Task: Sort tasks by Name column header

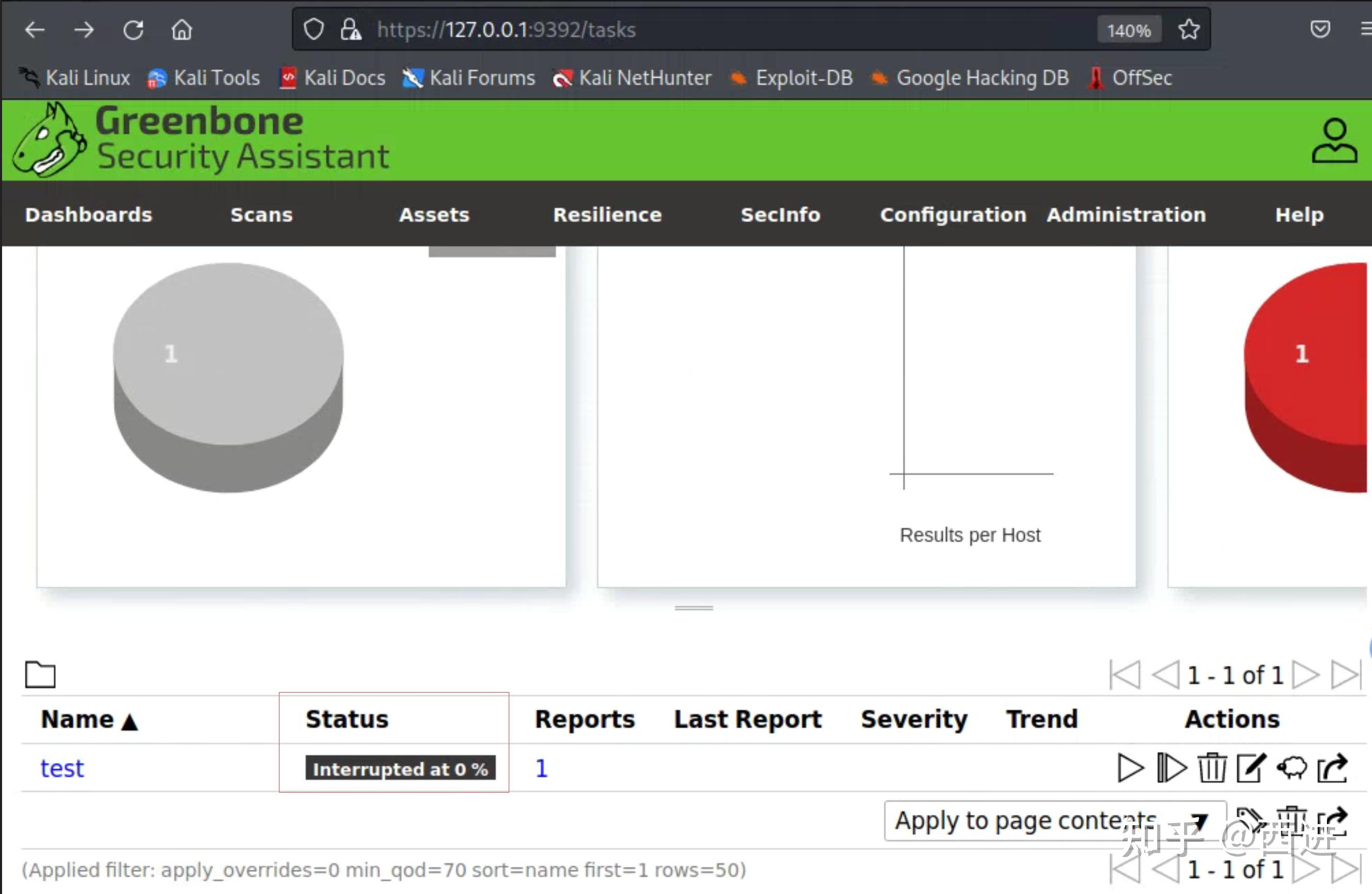Action: tap(78, 719)
